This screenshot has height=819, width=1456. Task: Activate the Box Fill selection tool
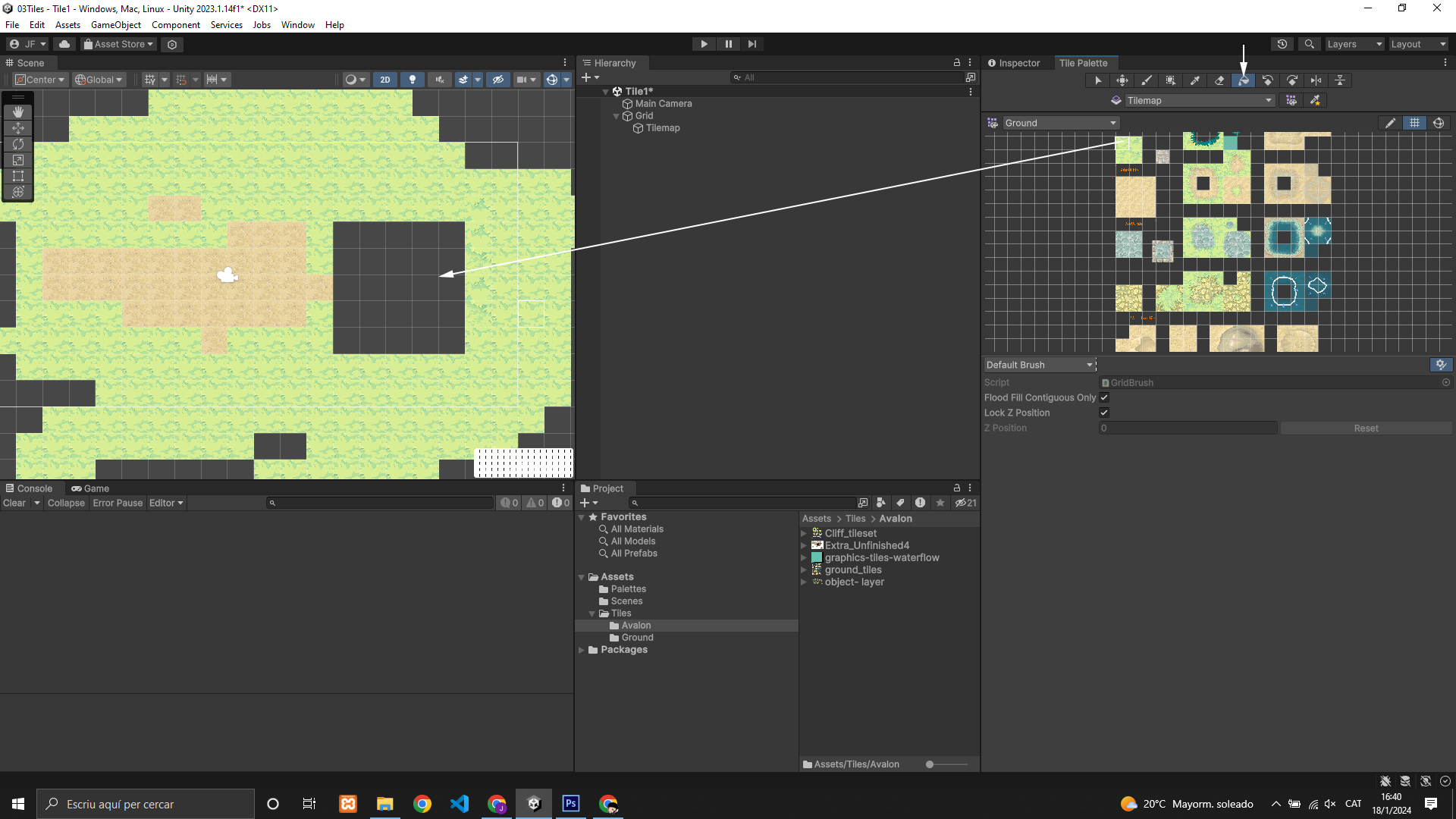(x=1171, y=80)
